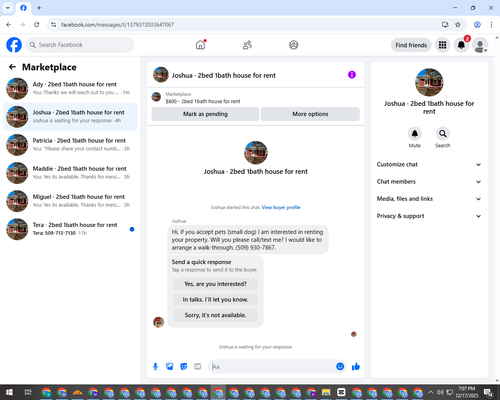Open the Ady conversation
This screenshot has height=400, width=500.
70,89
